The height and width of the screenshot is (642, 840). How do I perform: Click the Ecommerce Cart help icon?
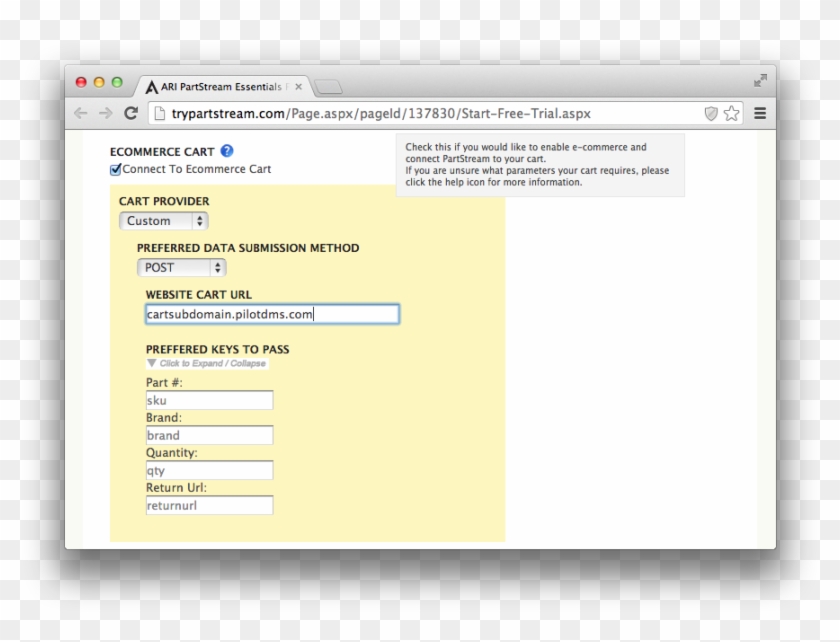click(227, 151)
